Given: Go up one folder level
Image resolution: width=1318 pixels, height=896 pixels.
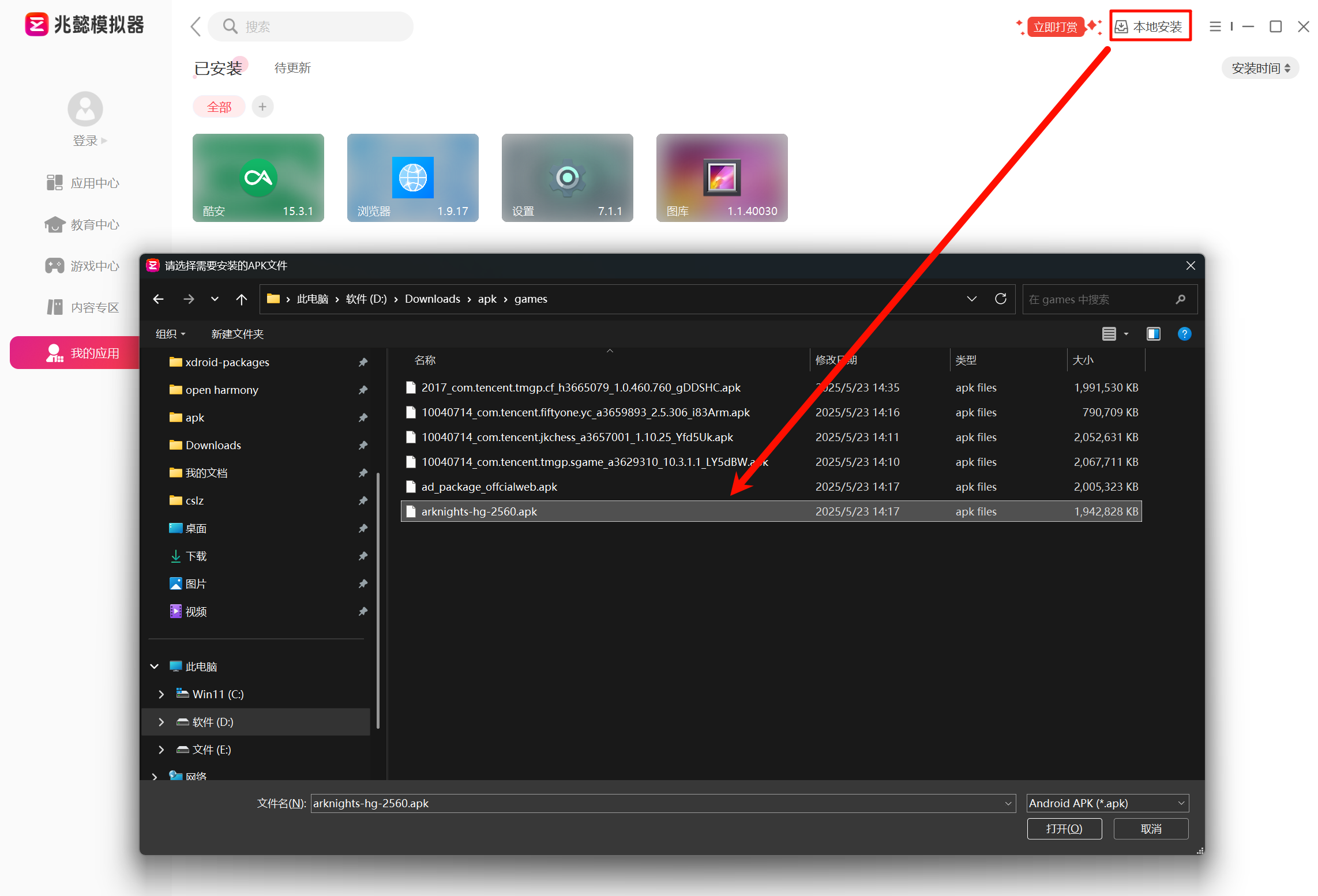Looking at the screenshot, I should coord(241,299).
